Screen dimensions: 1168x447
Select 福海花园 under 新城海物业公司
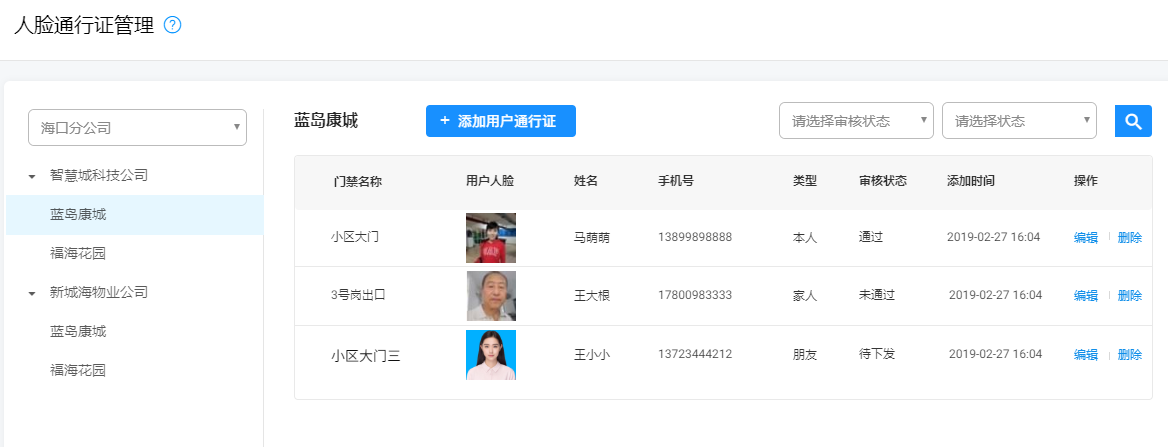pyautogui.click(x=78, y=370)
